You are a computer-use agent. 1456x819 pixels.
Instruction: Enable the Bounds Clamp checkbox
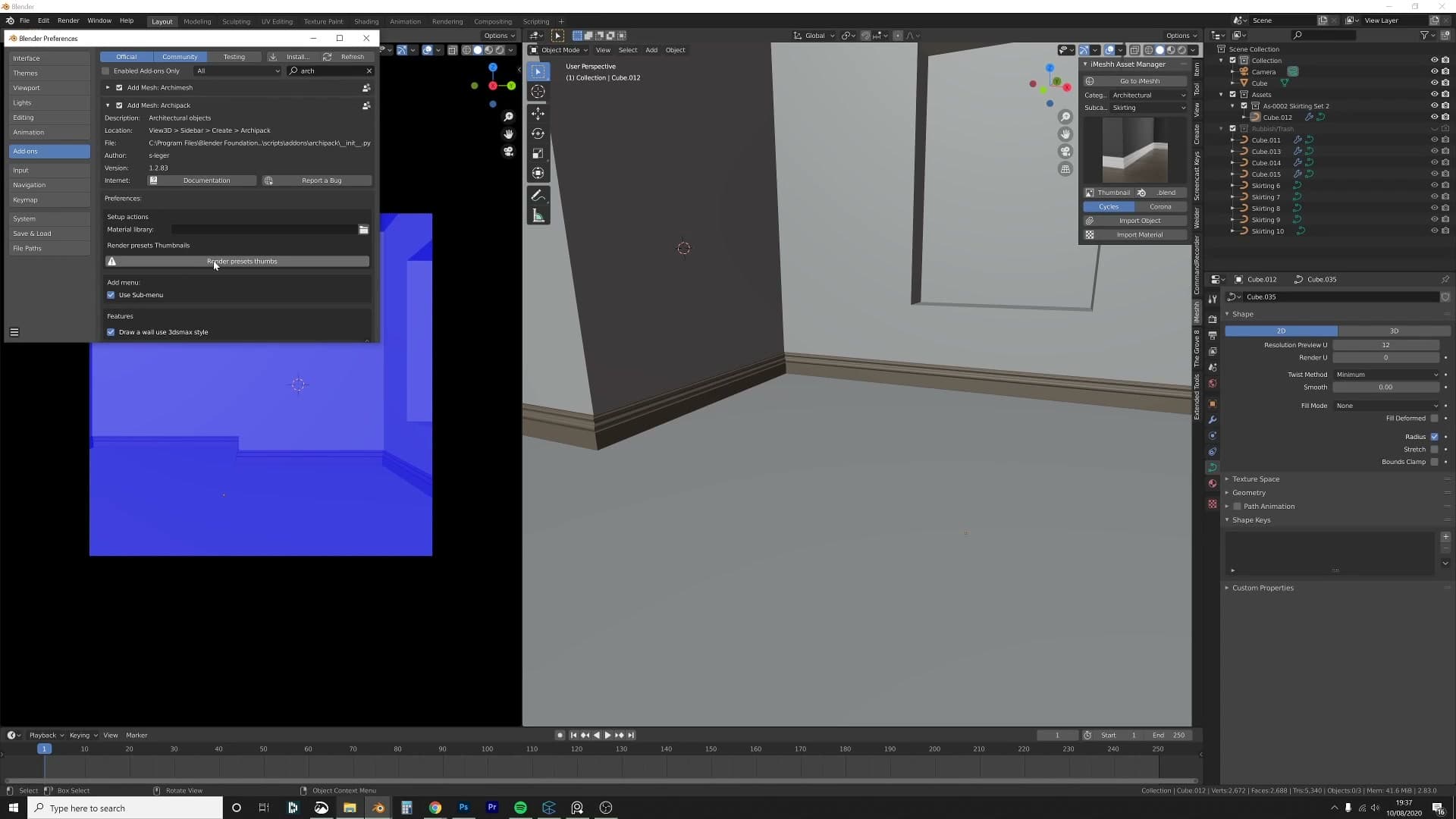point(1434,462)
